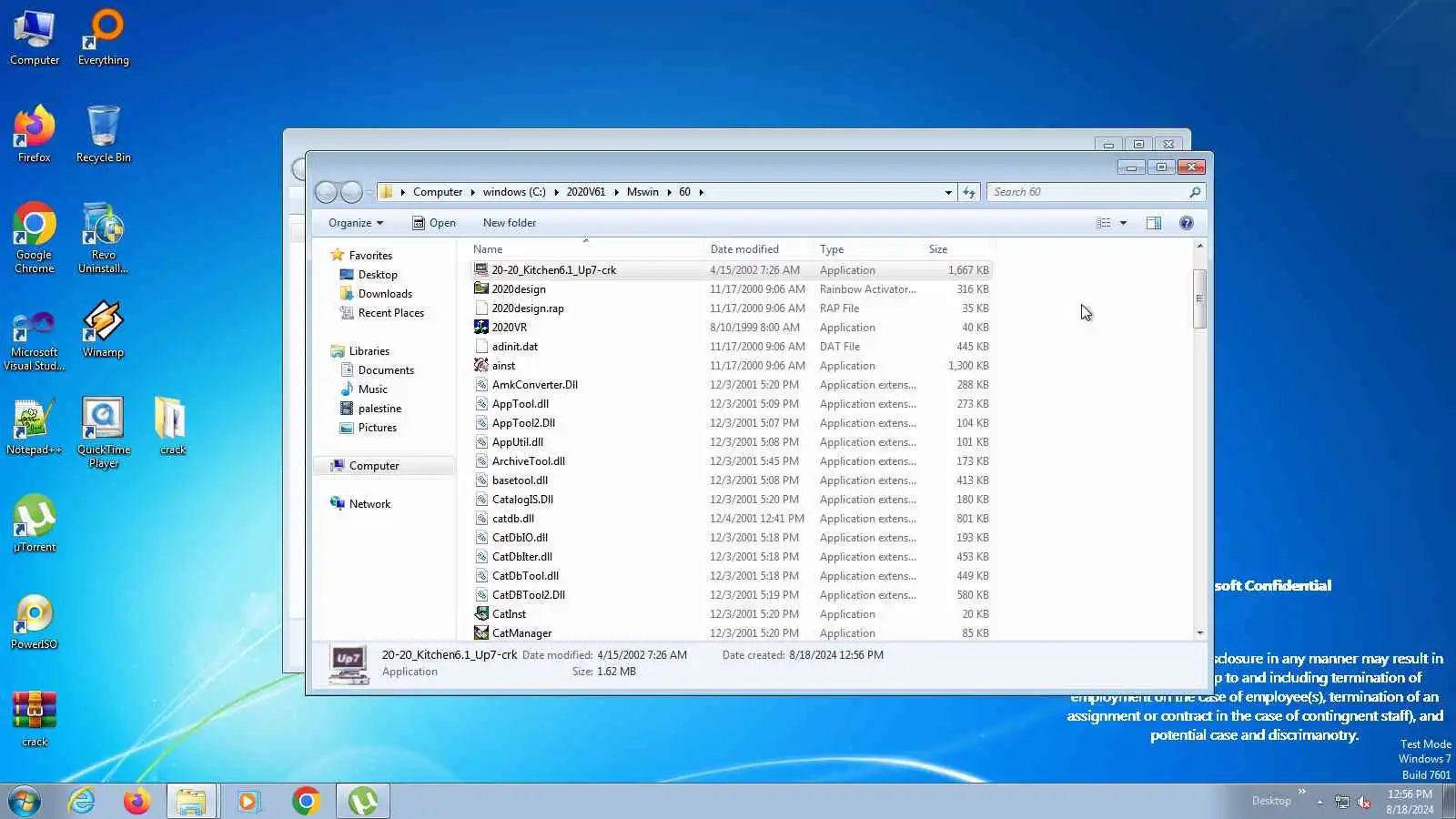Expand the view options dropdown arrow
This screenshot has width=1456, height=819.
coord(1123,223)
